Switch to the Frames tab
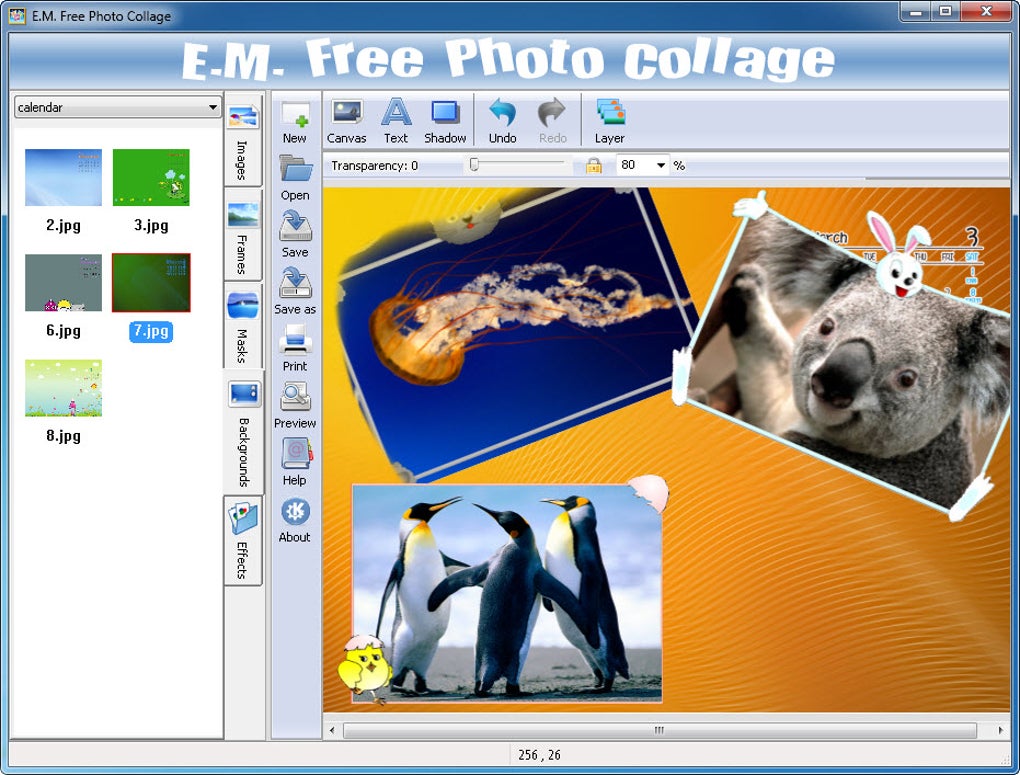 pos(243,235)
